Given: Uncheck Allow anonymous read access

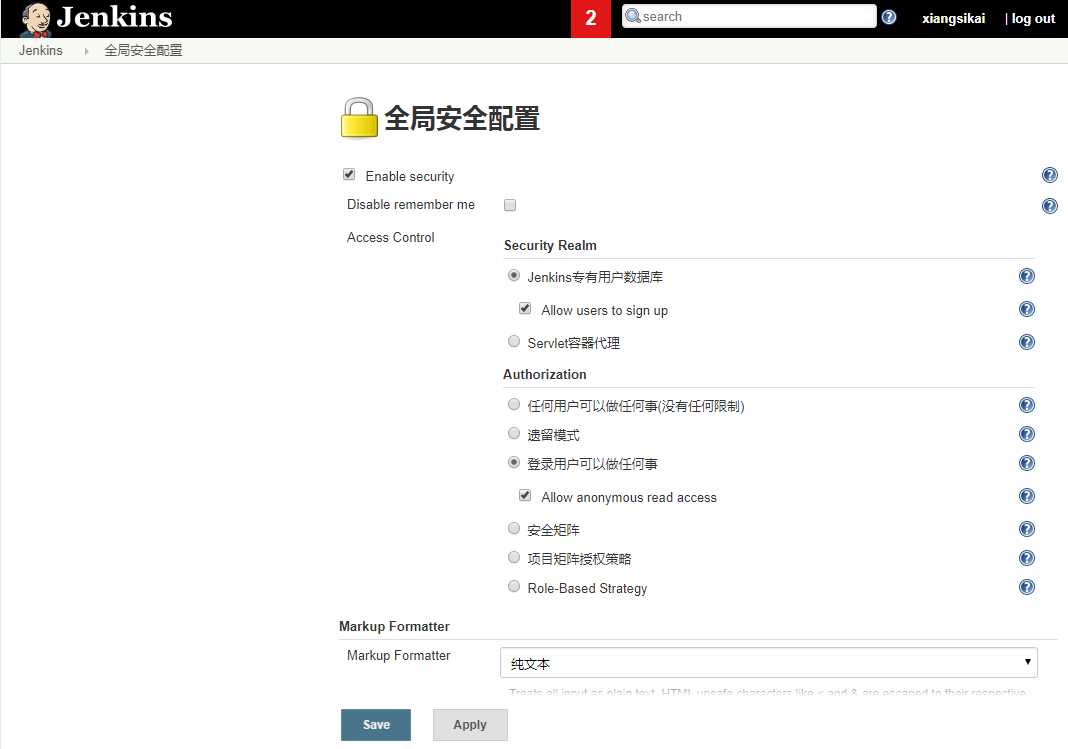Looking at the screenshot, I should tap(524, 496).
